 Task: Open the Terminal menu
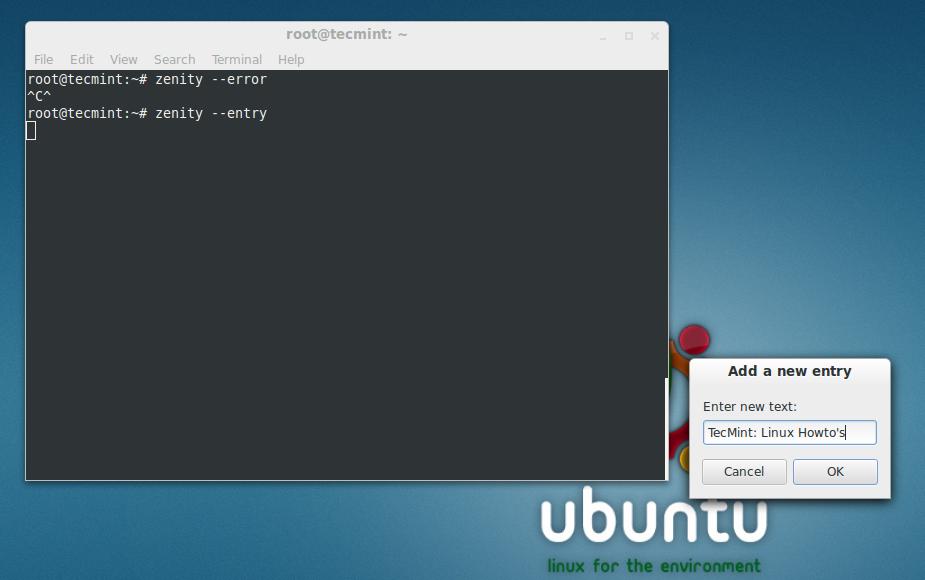237,60
